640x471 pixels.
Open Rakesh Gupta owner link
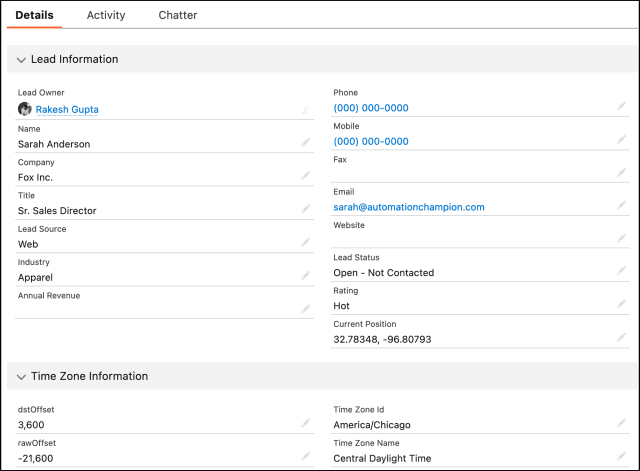point(67,109)
